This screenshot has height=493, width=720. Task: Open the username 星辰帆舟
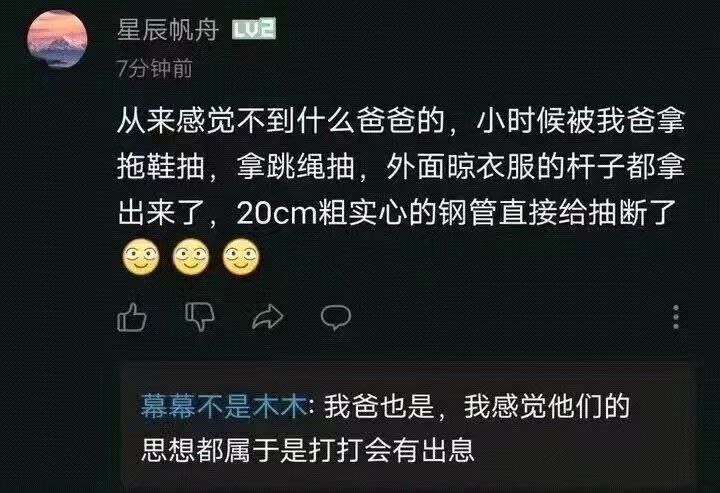click(168, 30)
